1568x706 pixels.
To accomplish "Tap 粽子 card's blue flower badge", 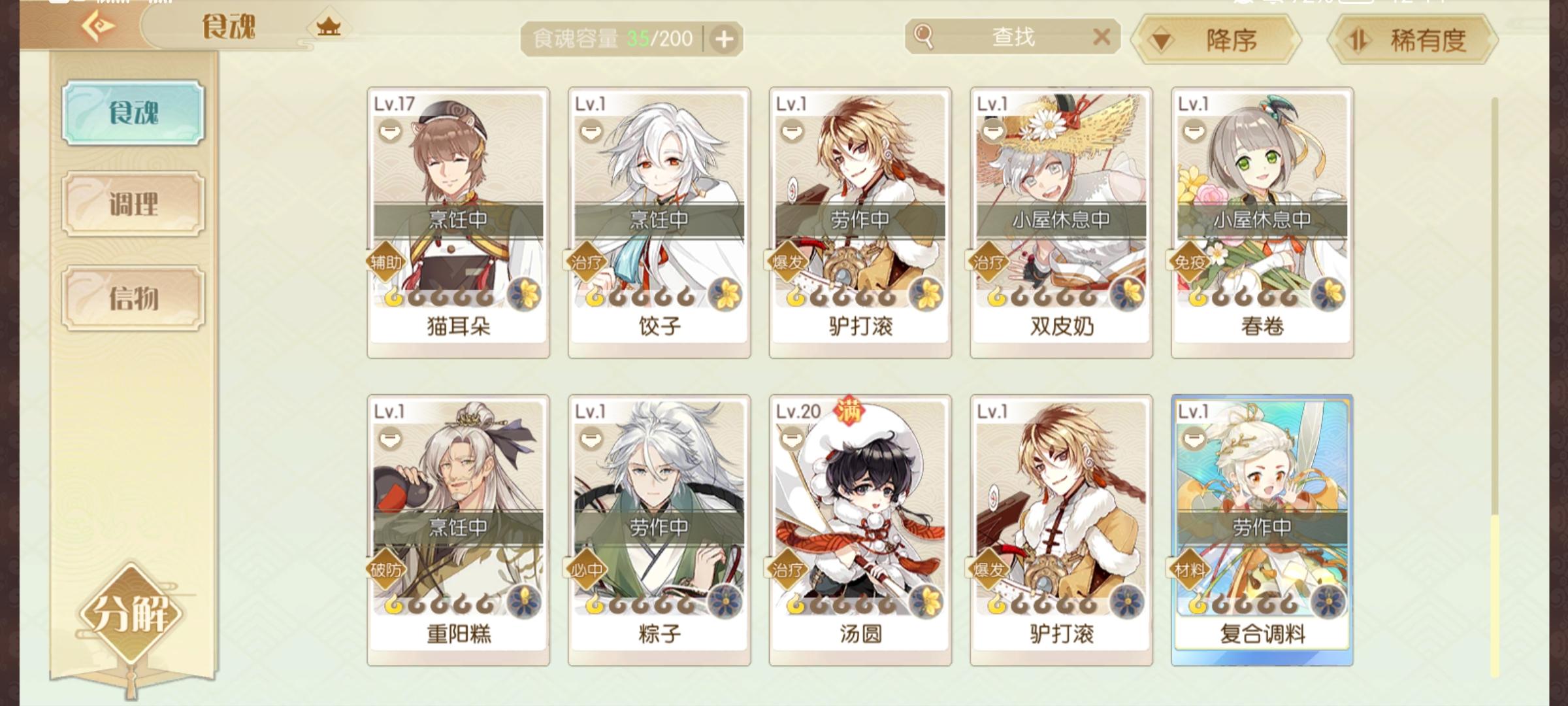I will [x=726, y=601].
